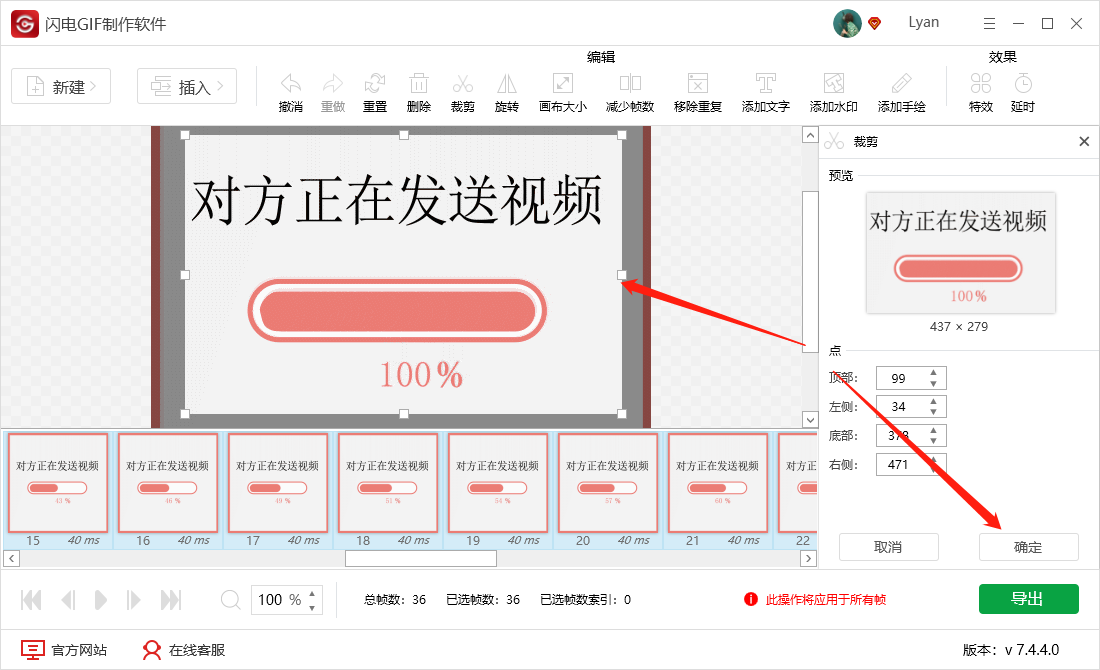The height and width of the screenshot is (670, 1100).
Task: Click the 删除 (delete) icon
Action: (x=418, y=90)
